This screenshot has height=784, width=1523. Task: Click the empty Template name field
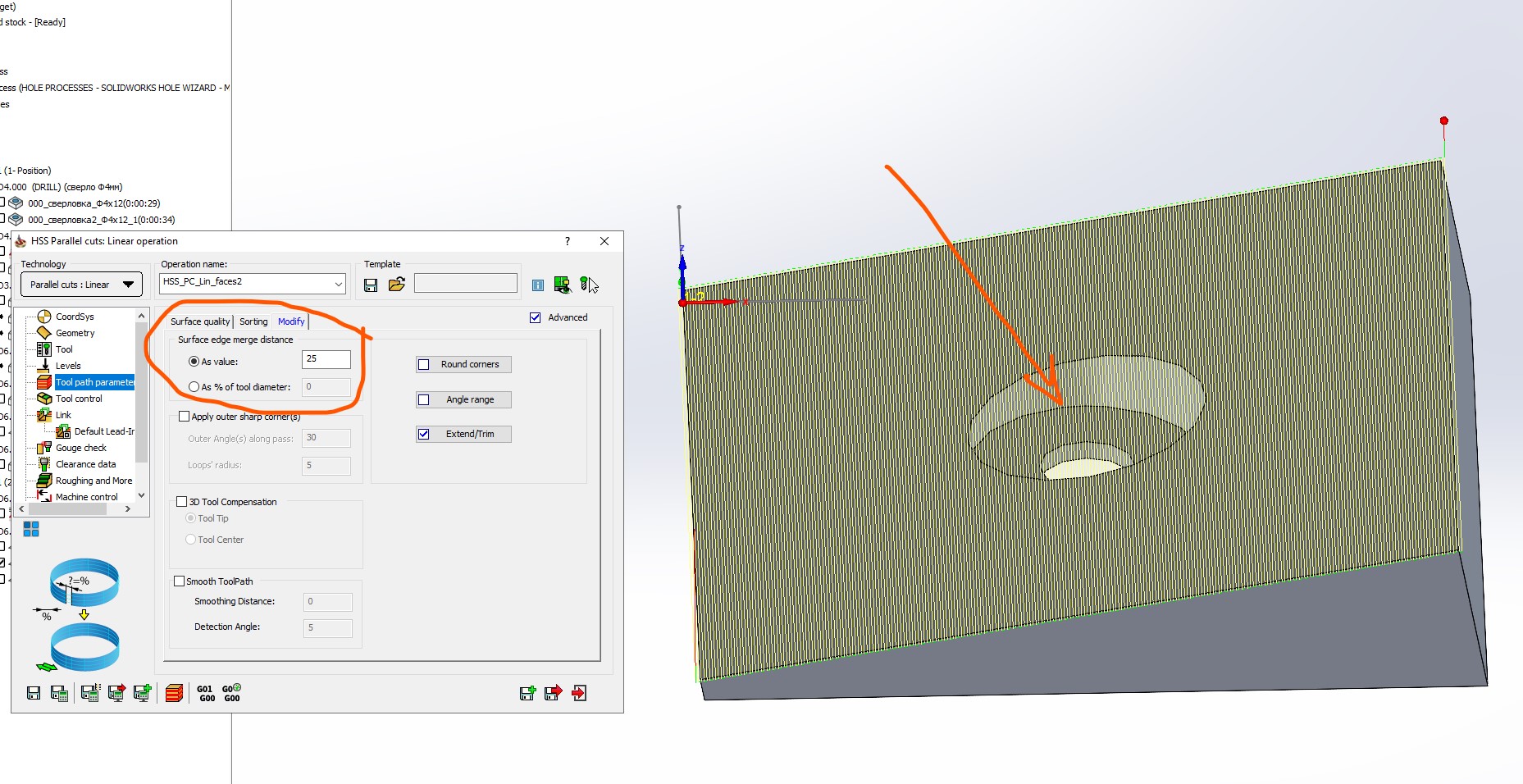pyautogui.click(x=466, y=284)
